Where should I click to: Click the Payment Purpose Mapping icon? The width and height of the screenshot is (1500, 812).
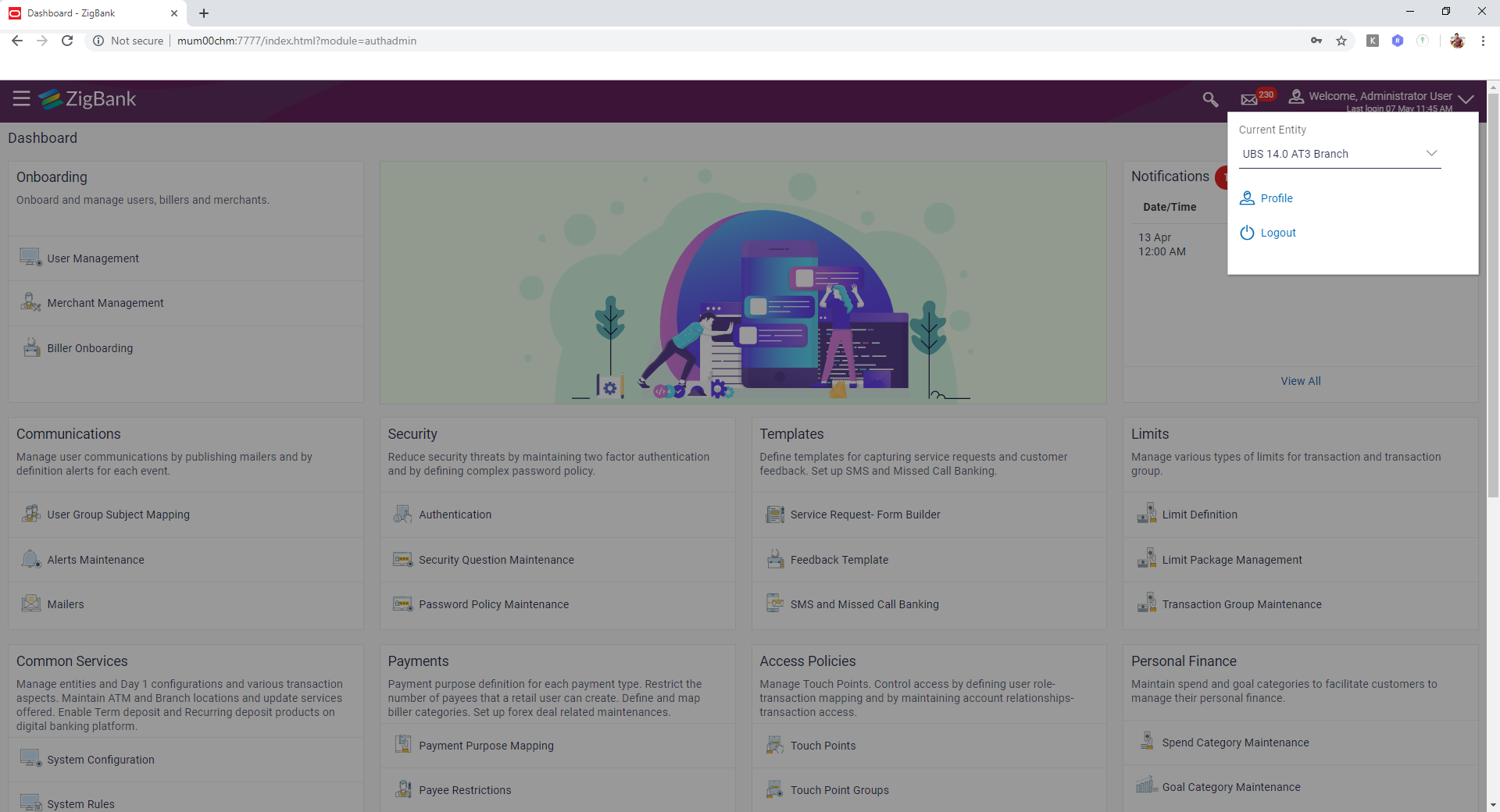pyautogui.click(x=403, y=744)
